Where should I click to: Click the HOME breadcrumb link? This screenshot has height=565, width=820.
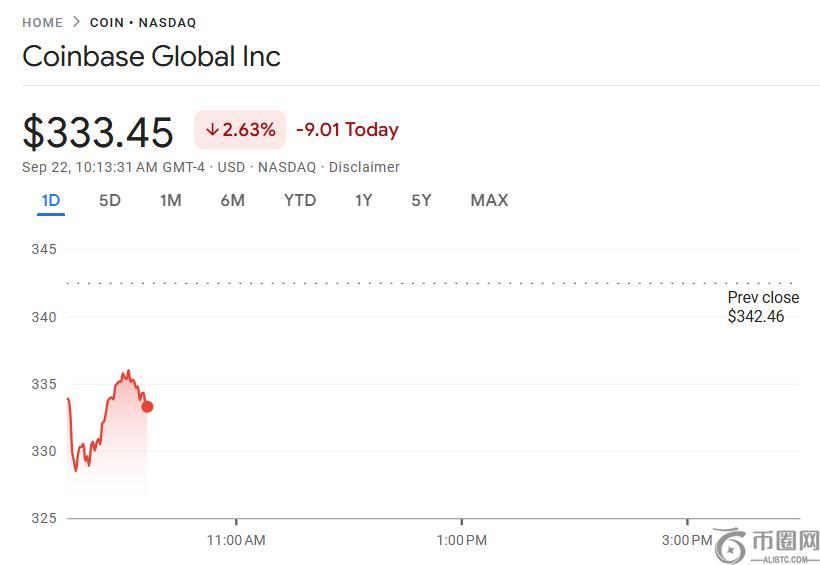[x=42, y=22]
